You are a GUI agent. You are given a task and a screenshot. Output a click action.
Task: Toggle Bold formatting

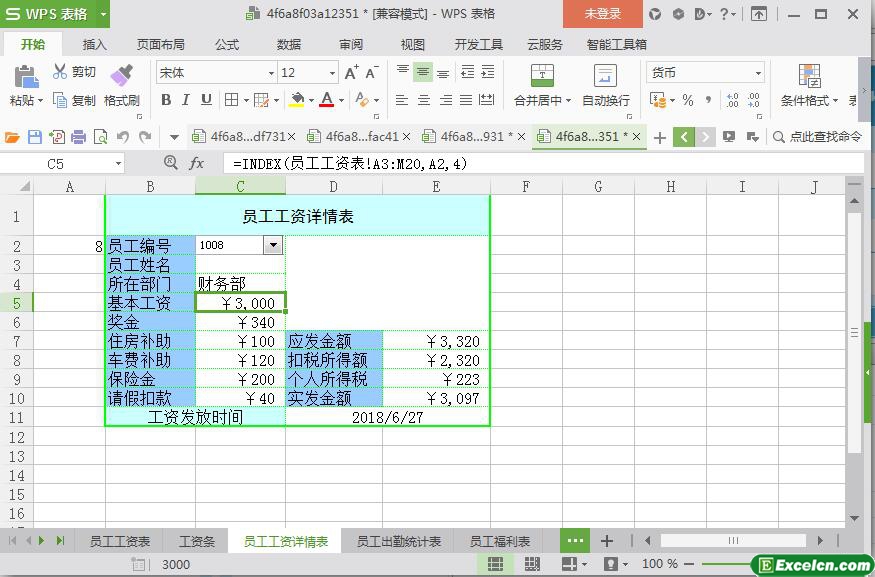(166, 100)
